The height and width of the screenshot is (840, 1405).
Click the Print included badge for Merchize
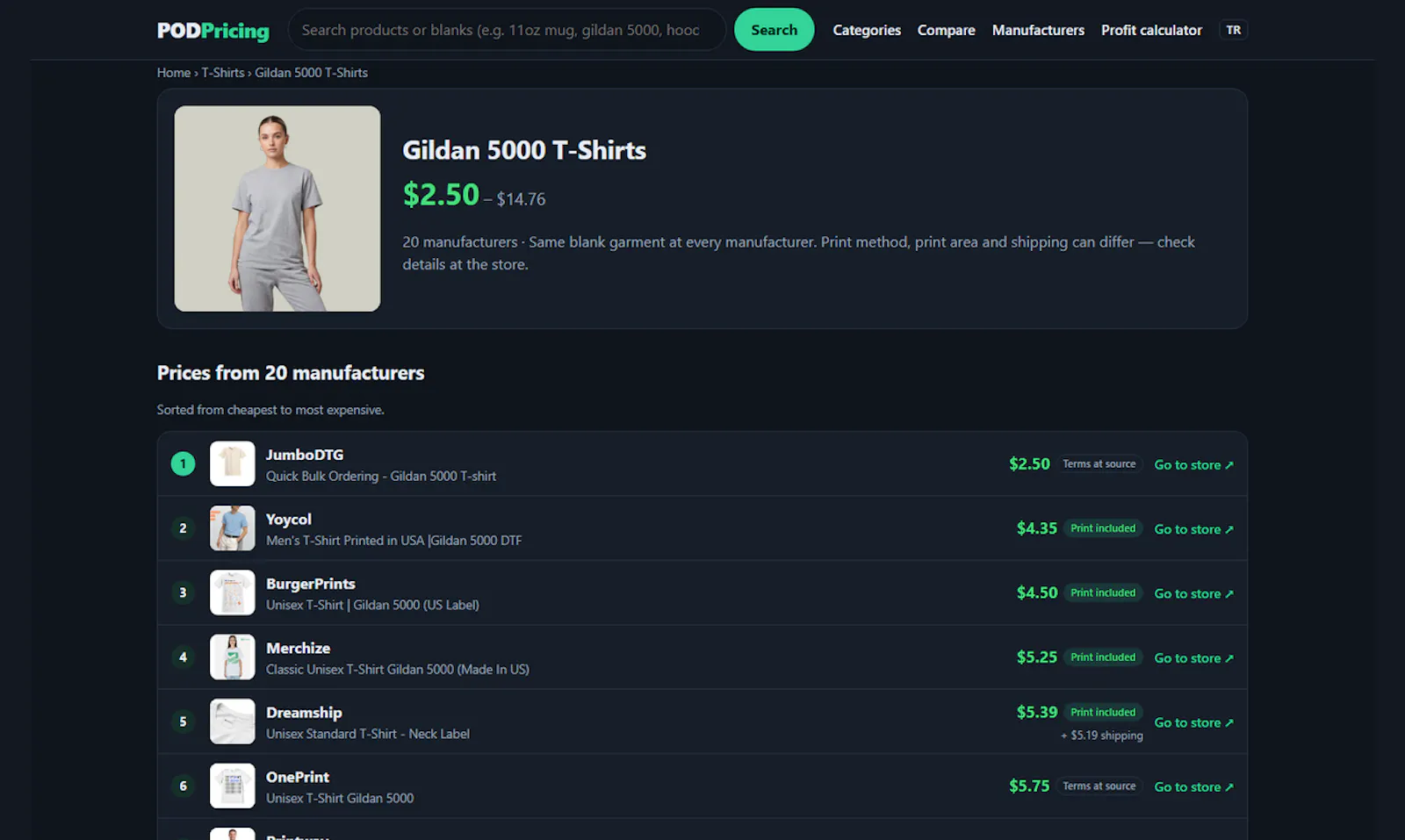pyautogui.click(x=1103, y=657)
